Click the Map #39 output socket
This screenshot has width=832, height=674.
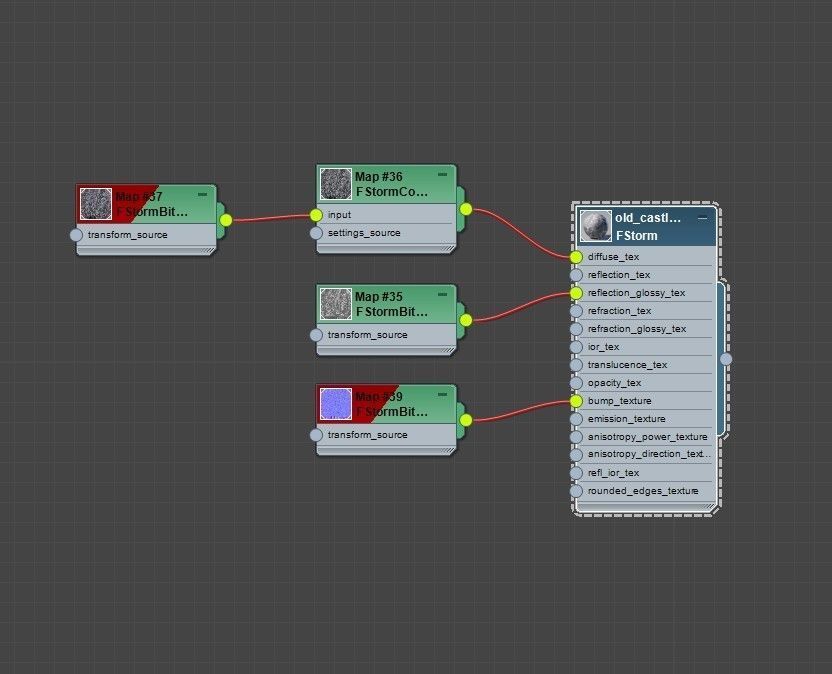click(x=466, y=420)
